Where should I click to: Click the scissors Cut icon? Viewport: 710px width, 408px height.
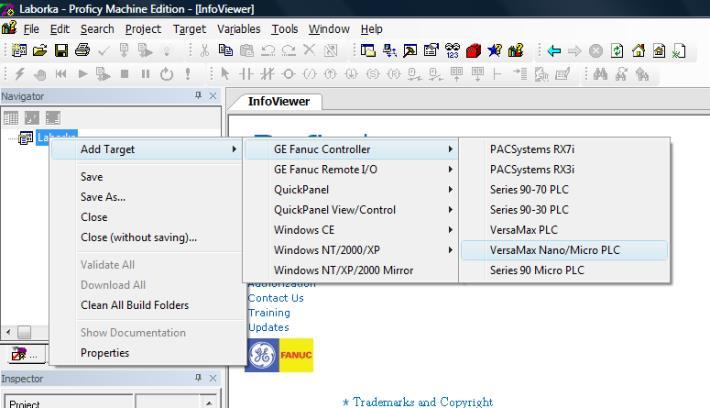coord(205,50)
